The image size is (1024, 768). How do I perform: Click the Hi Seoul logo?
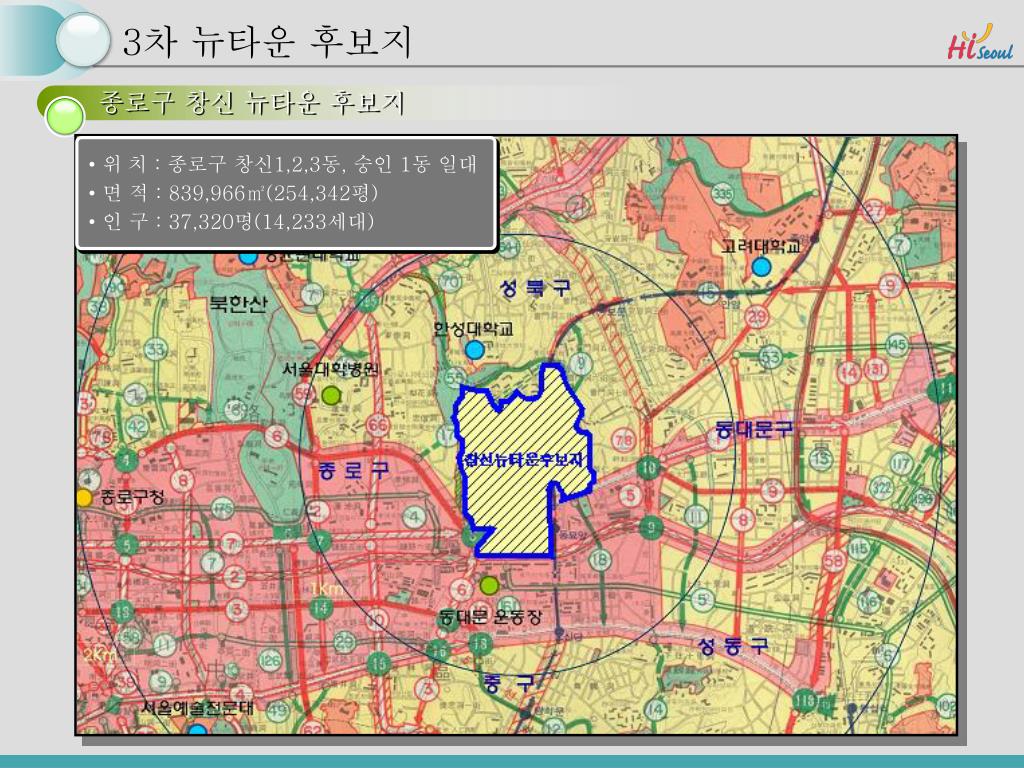click(980, 42)
